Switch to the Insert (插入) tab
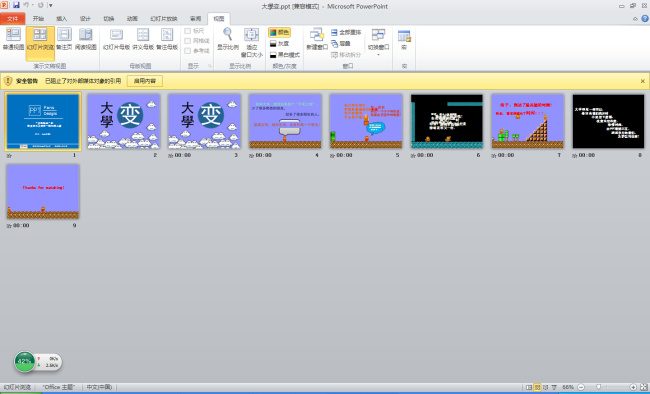The image size is (650, 394). 61,19
